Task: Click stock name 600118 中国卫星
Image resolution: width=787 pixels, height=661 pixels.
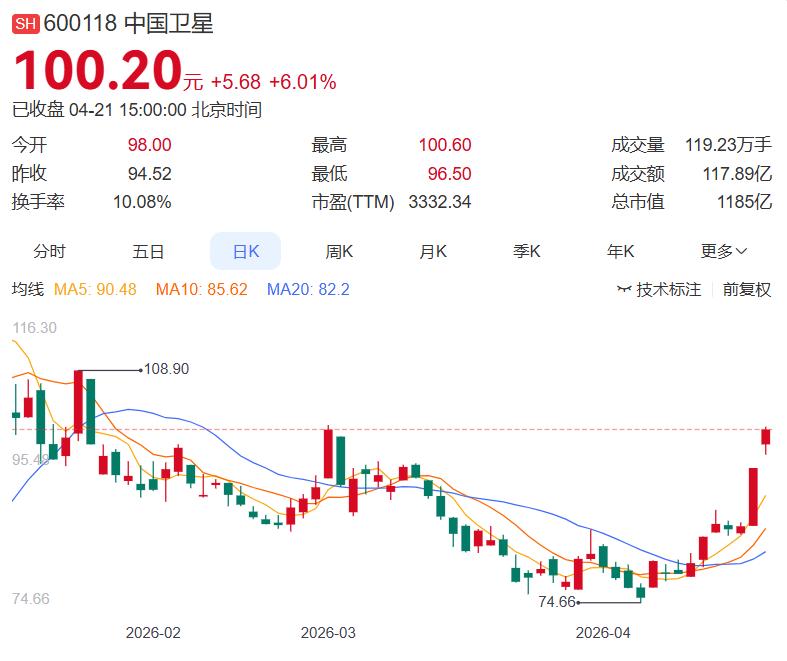Action: pos(128,24)
